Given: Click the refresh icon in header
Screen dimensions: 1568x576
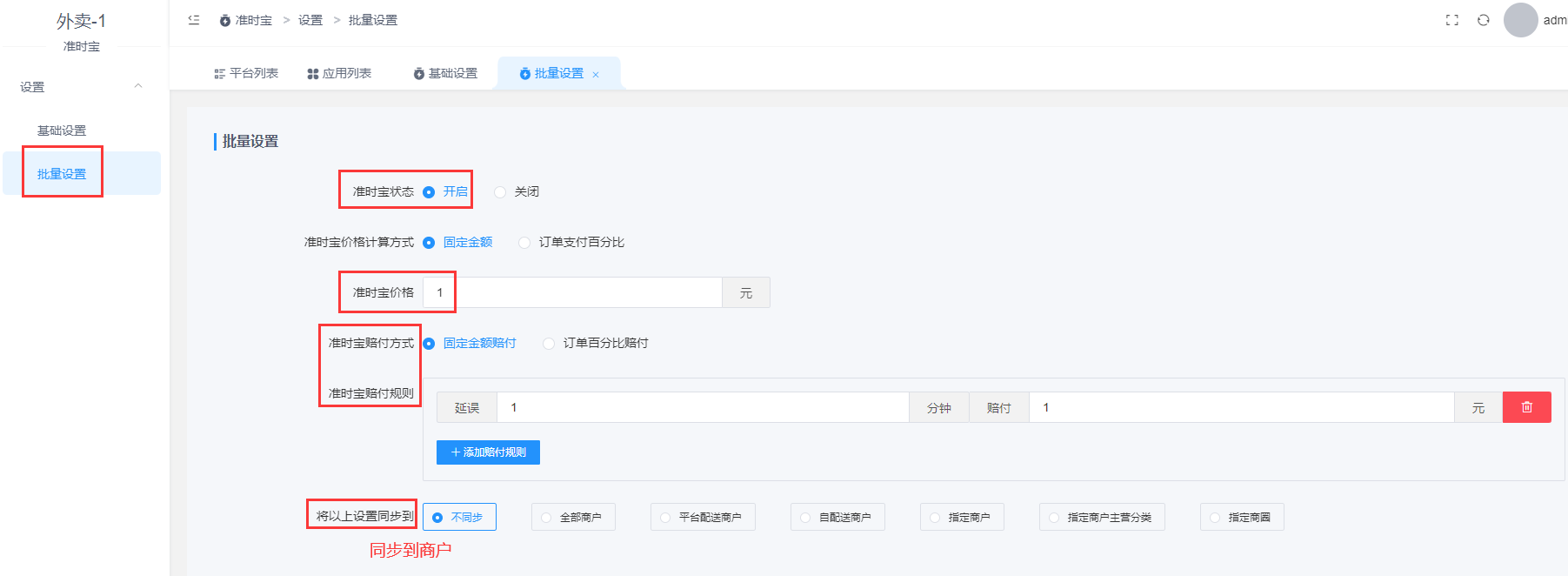Looking at the screenshot, I should (x=1483, y=20).
